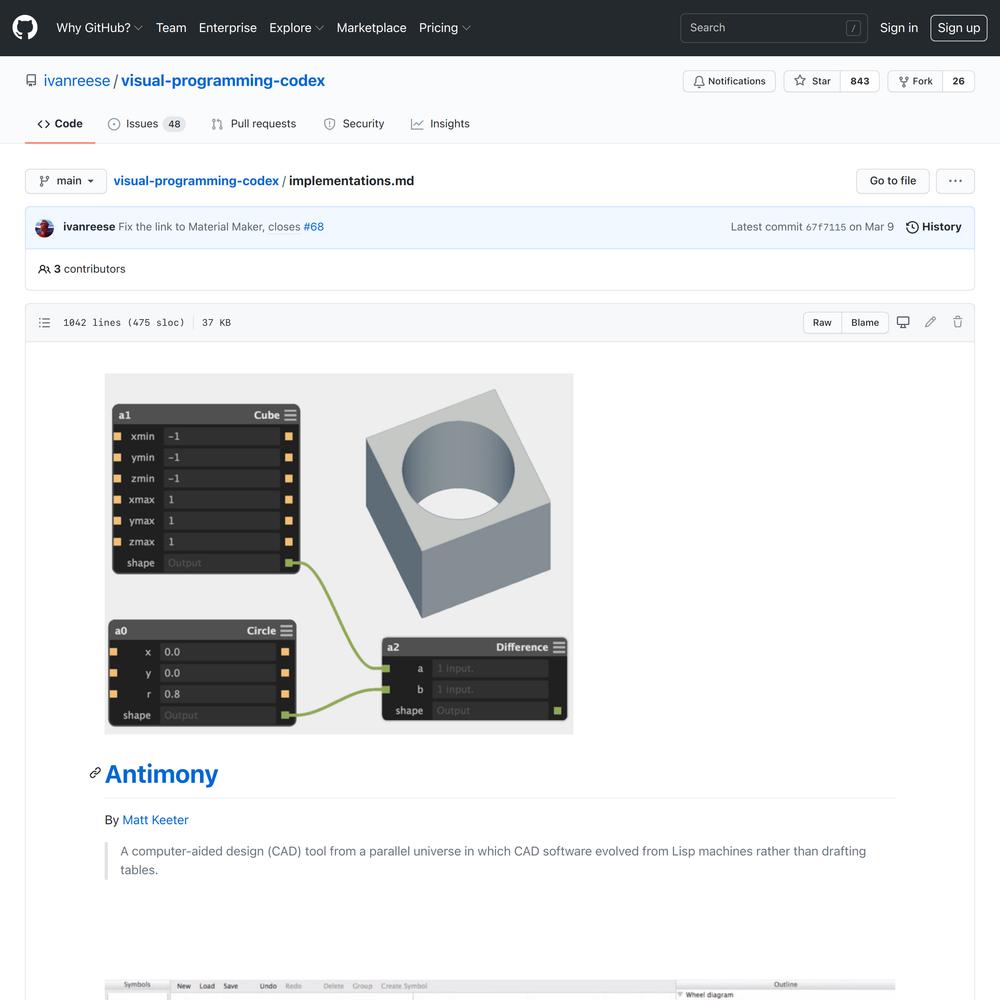Image resolution: width=1000 pixels, height=1000 pixels.
Task: Click ivanreese's avatar in the commit bar
Action: [45, 228]
